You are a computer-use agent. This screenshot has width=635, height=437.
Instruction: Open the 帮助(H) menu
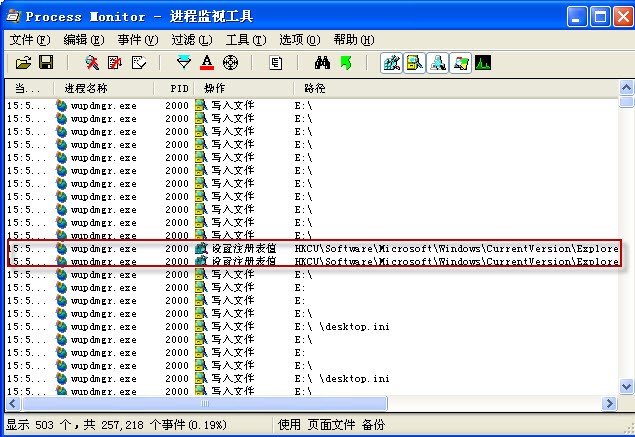tap(354, 40)
